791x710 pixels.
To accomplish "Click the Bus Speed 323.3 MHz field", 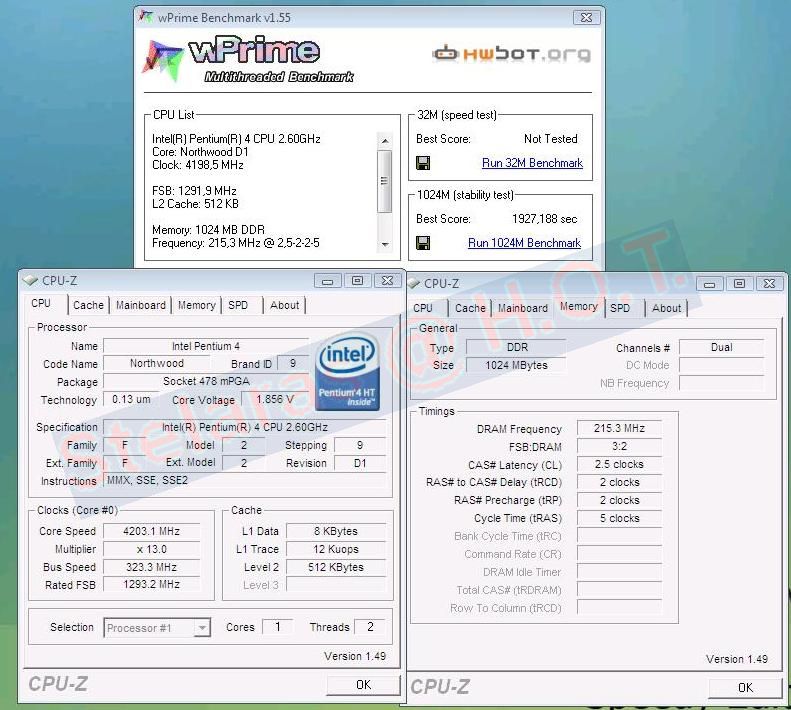I will 151,567.
